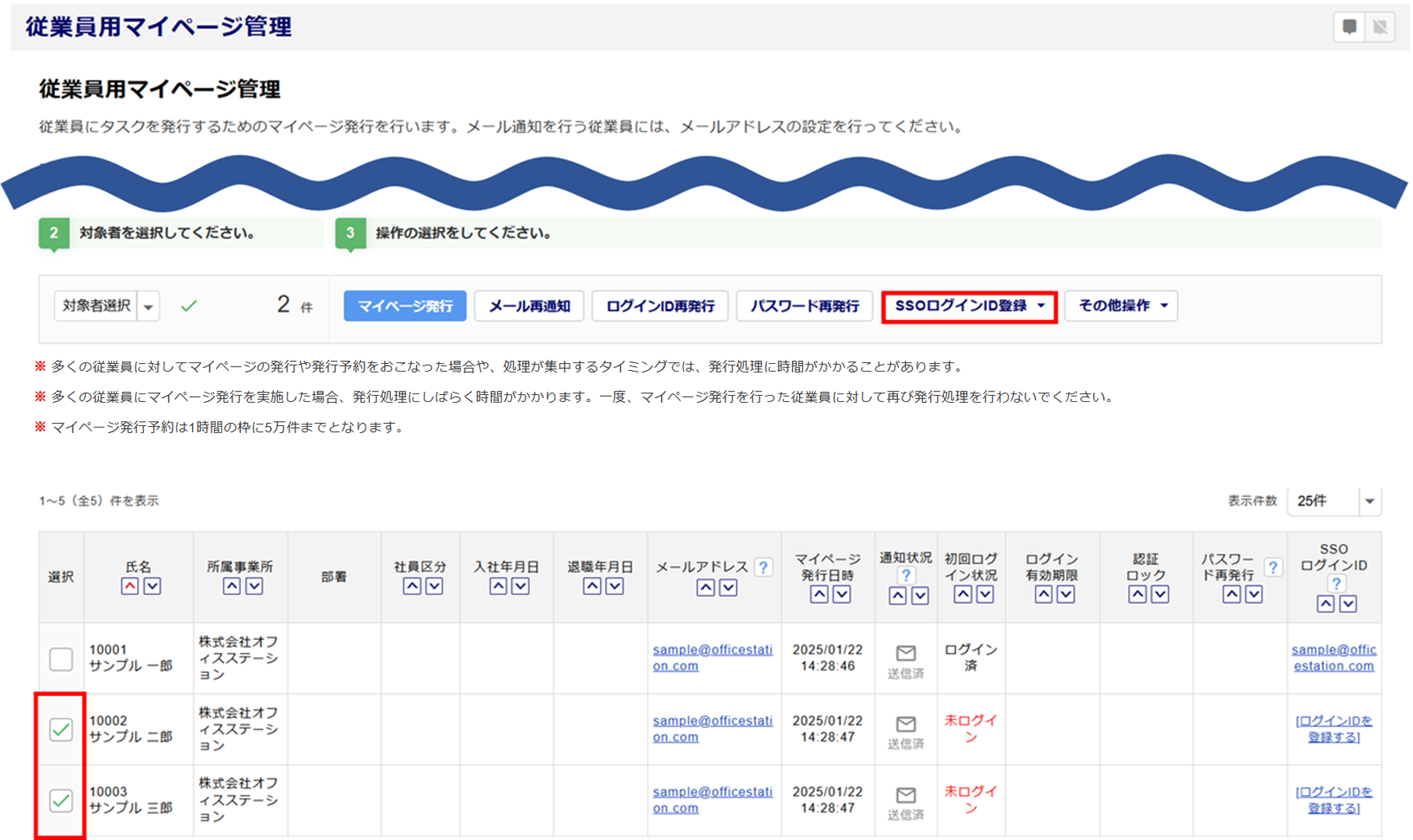Open the その他操作 menu
Viewport: 1413px width, 840px height.
[x=1121, y=306]
